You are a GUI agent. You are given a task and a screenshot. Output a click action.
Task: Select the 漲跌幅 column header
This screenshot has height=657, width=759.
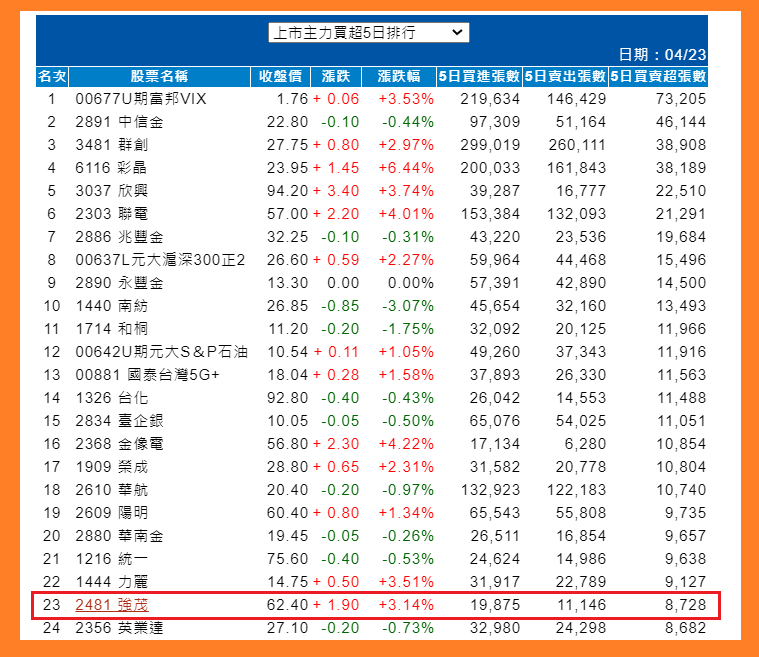pyautogui.click(x=399, y=76)
